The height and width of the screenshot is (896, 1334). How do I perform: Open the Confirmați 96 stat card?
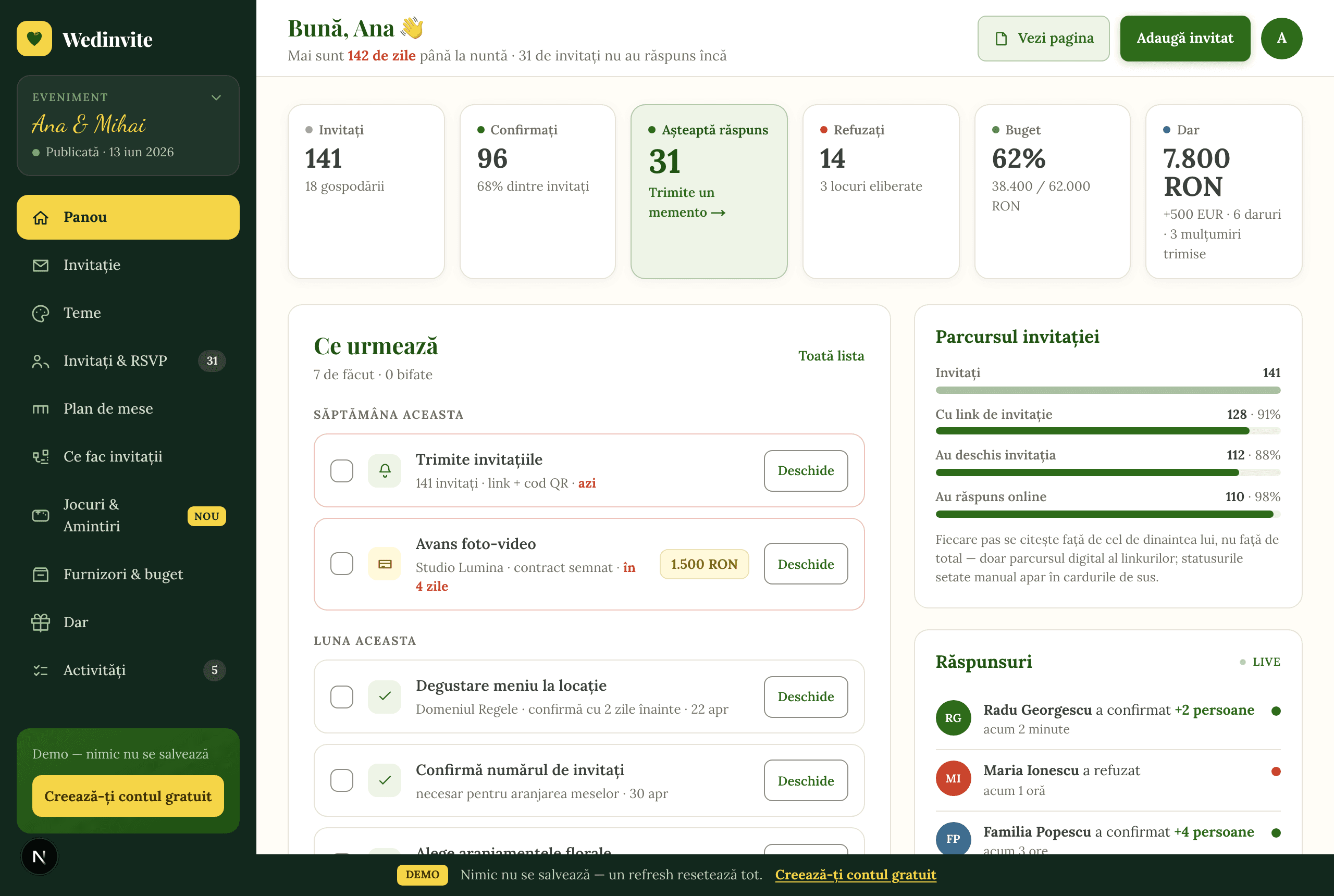click(x=538, y=191)
